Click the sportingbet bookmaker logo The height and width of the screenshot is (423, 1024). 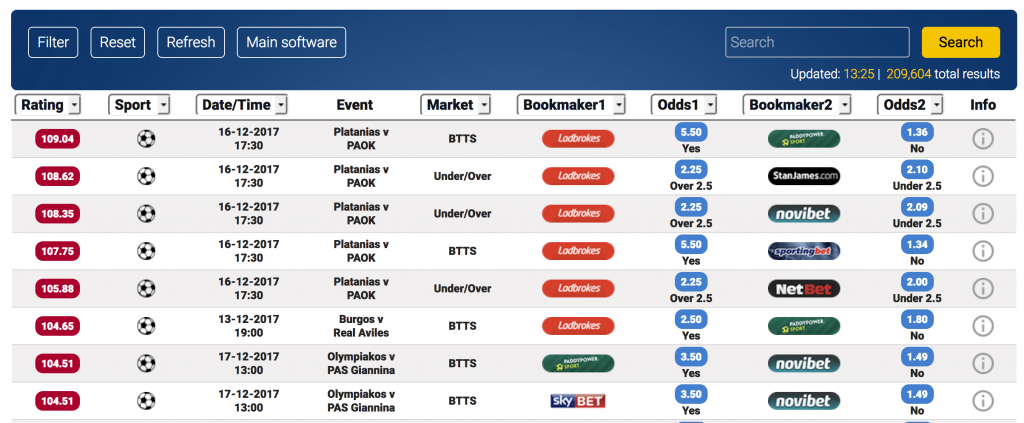tap(803, 251)
